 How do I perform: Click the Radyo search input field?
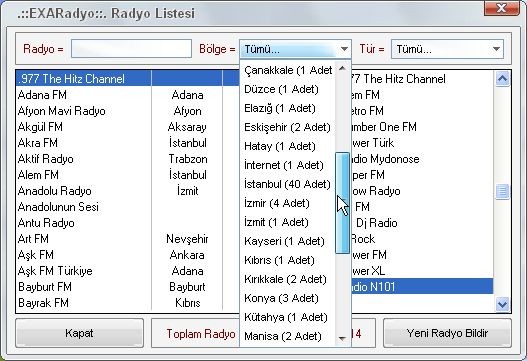(131, 49)
